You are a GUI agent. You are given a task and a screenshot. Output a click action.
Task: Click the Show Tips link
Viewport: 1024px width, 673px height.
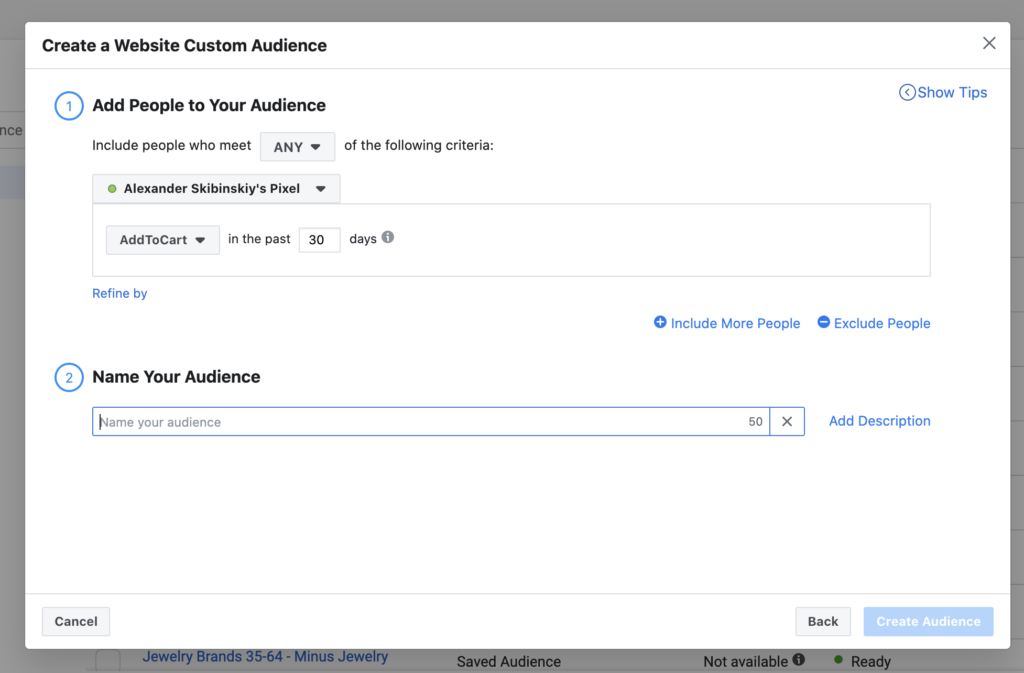943,93
